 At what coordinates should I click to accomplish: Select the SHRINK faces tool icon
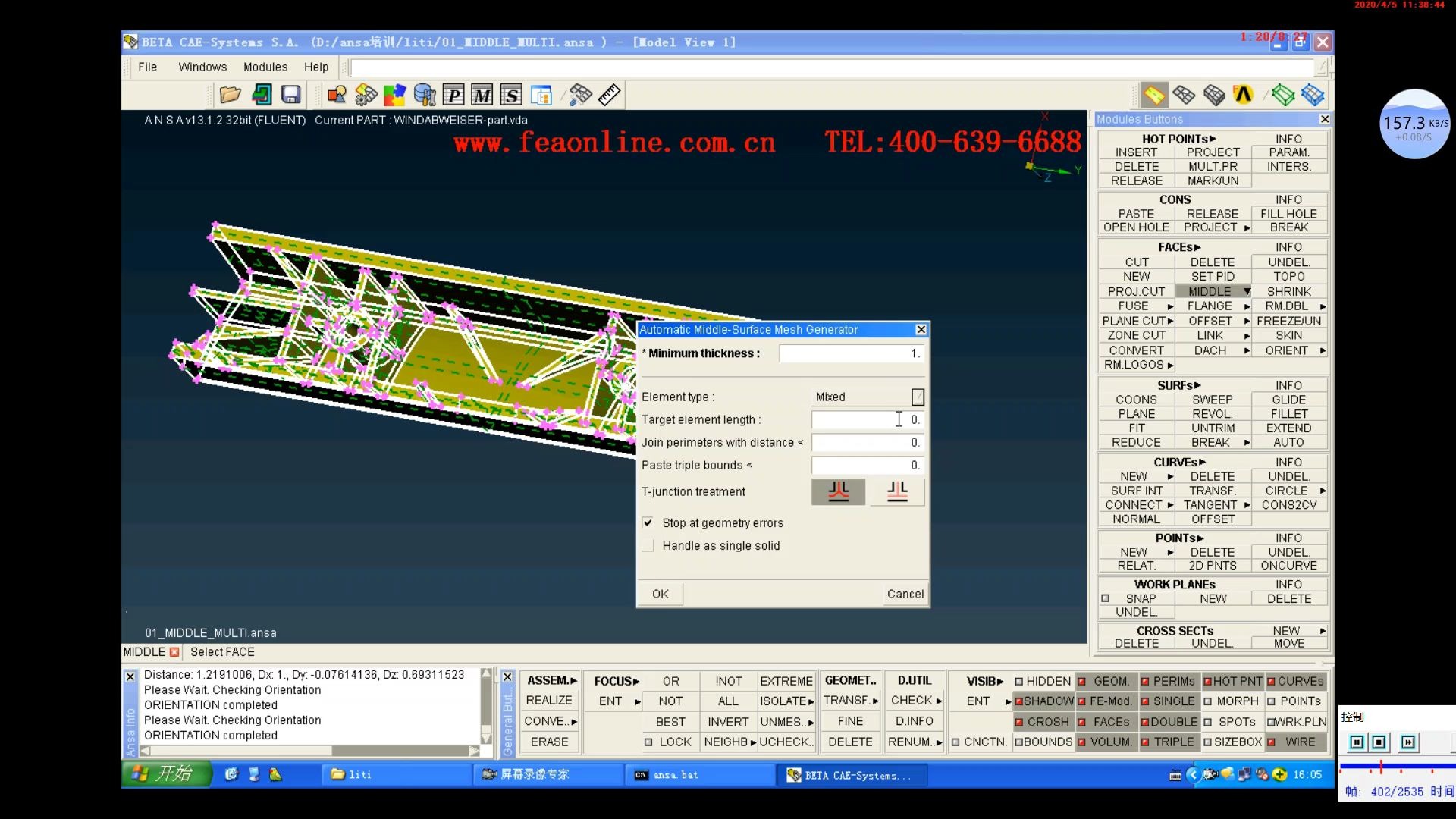point(1289,291)
